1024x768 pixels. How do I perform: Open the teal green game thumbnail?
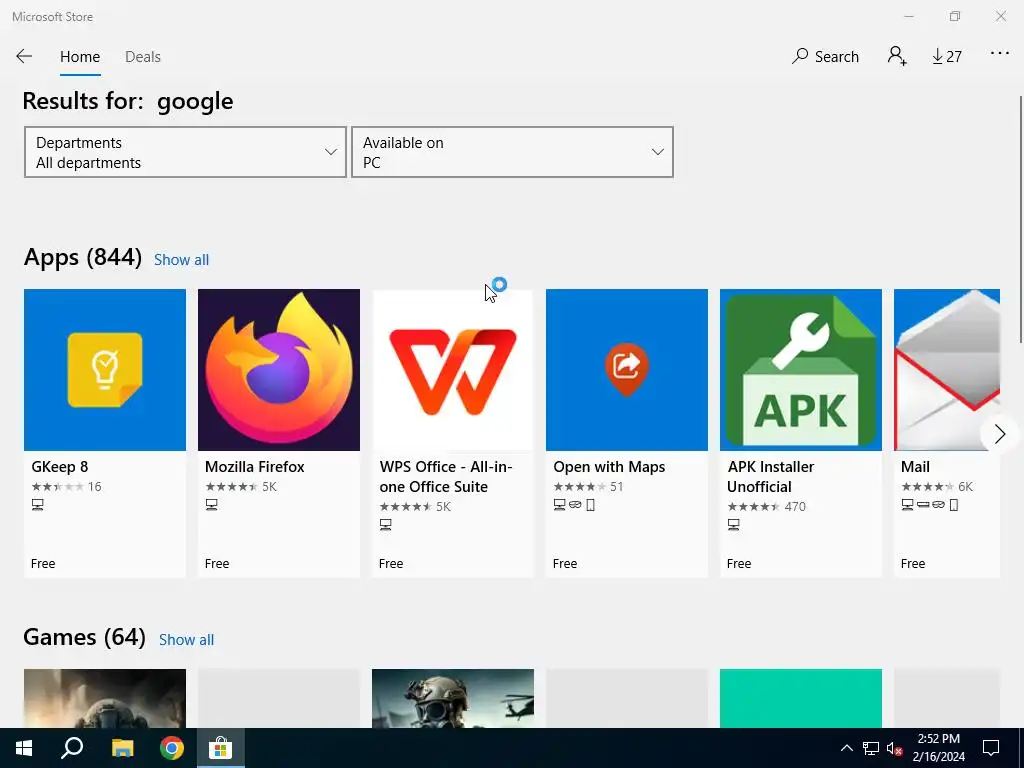pyautogui.click(x=801, y=698)
